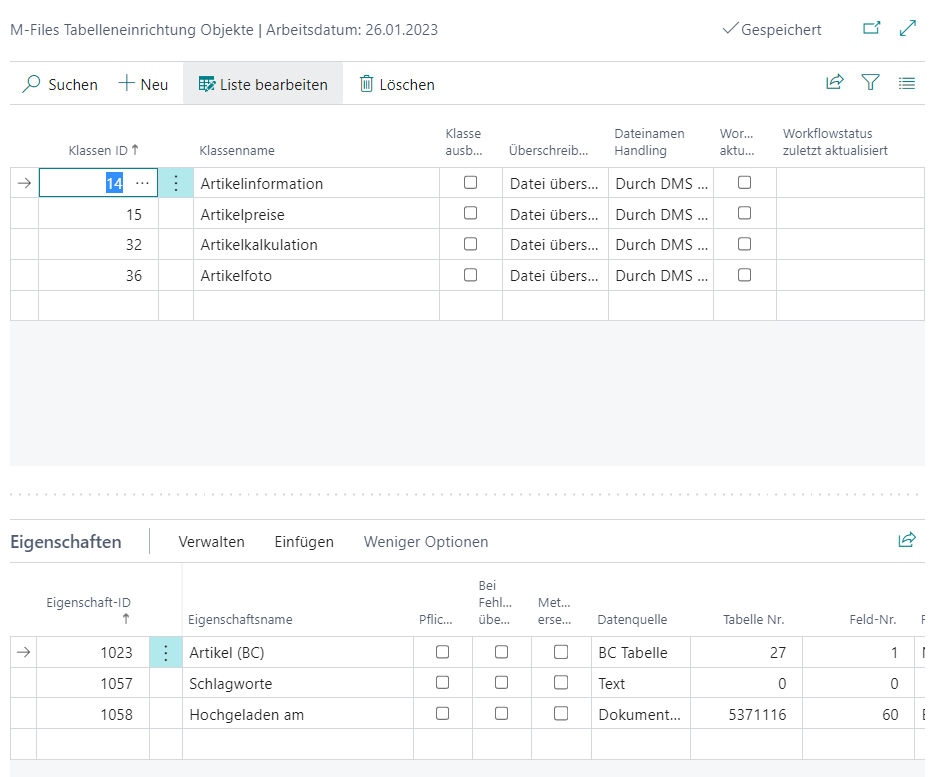The width and height of the screenshot is (934, 777).
Task: Click the Suchen magnifier icon
Action: point(31,84)
